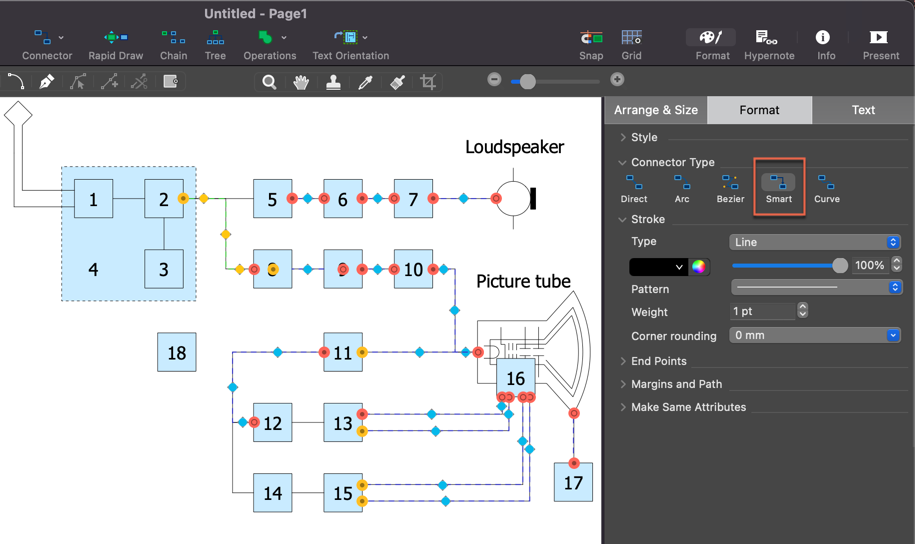Open the black stroke color swatch

[658, 267]
